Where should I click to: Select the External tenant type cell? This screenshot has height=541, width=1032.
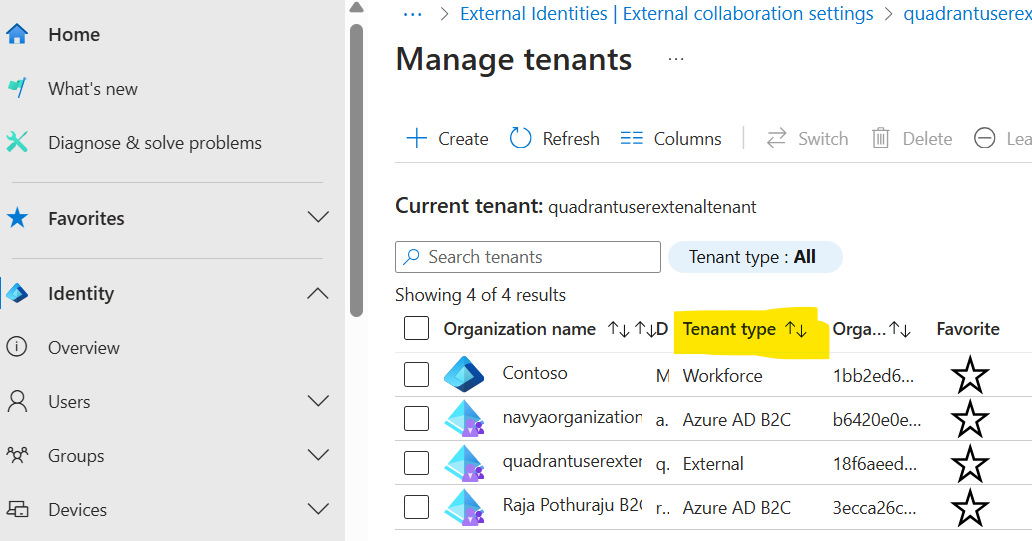point(713,464)
